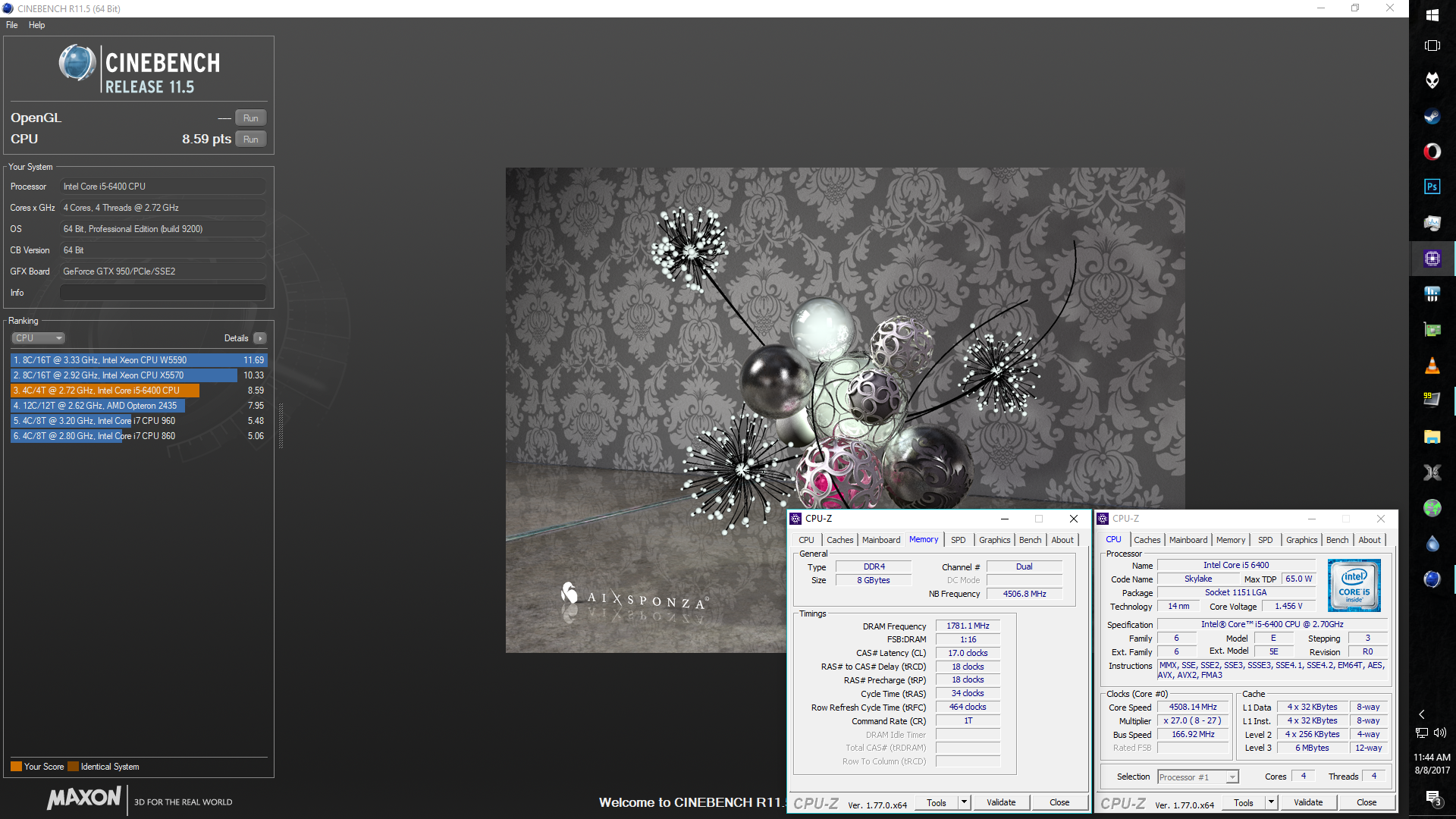Open the blue water drop icon in the taskbar
Image resolution: width=1456 pixels, height=819 pixels.
coord(1432,544)
